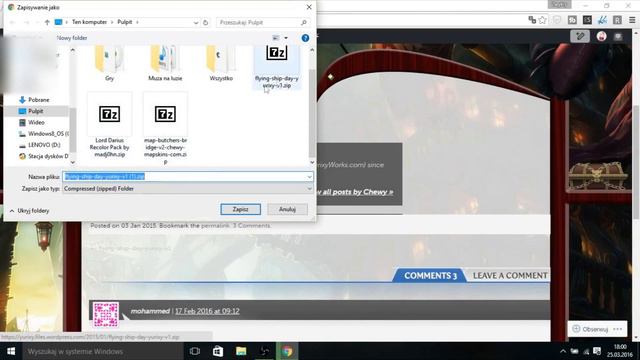Open the Windows Store taskbar icon
640x360 pixels.
point(218,351)
